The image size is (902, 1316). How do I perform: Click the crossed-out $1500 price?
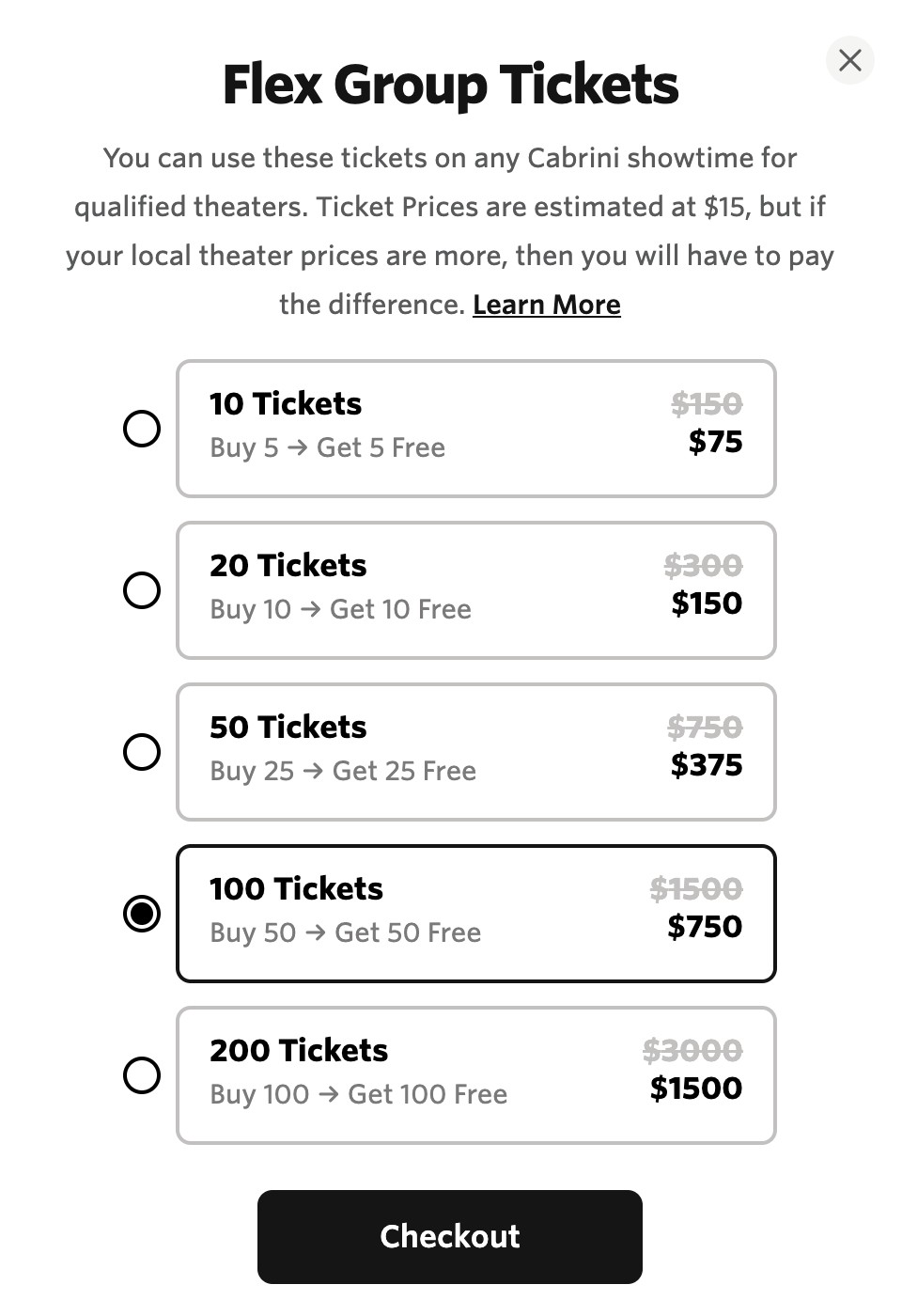tap(696, 889)
